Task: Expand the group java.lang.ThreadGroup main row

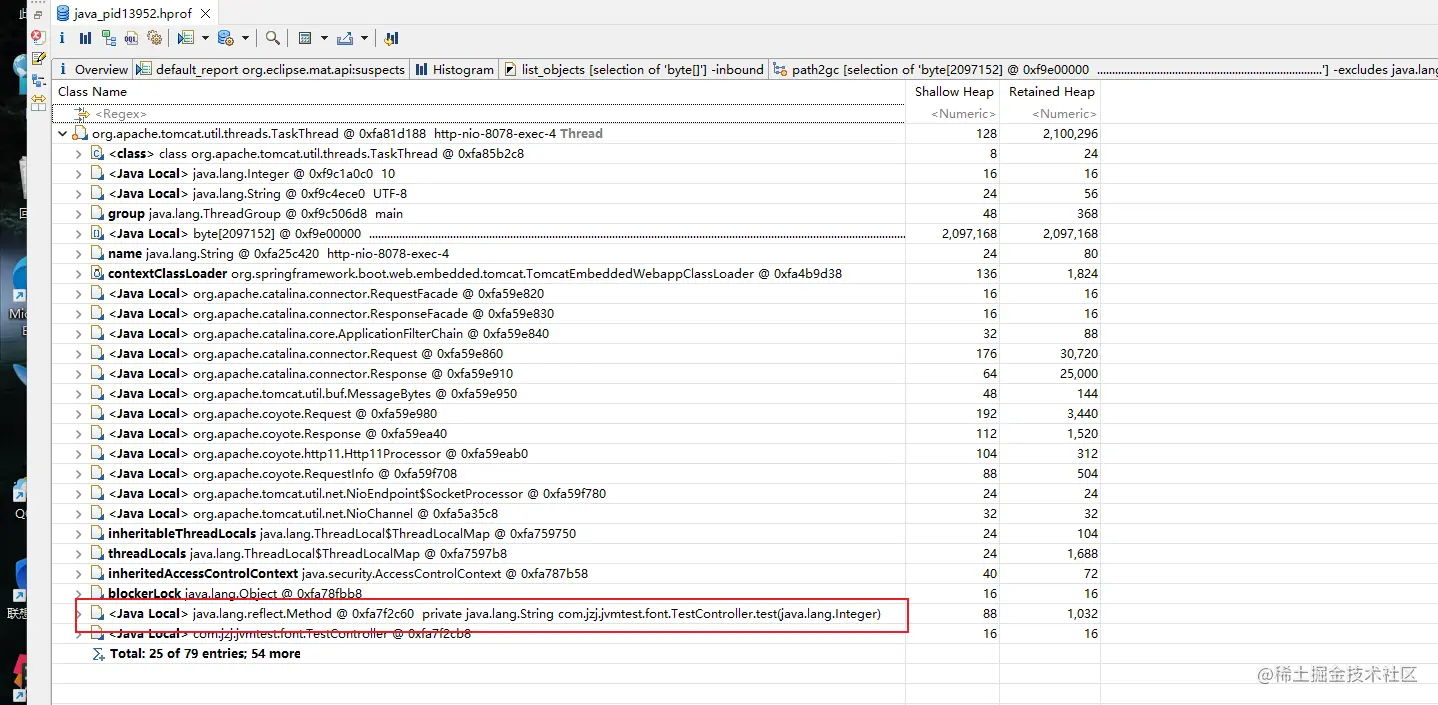Action: tap(79, 213)
